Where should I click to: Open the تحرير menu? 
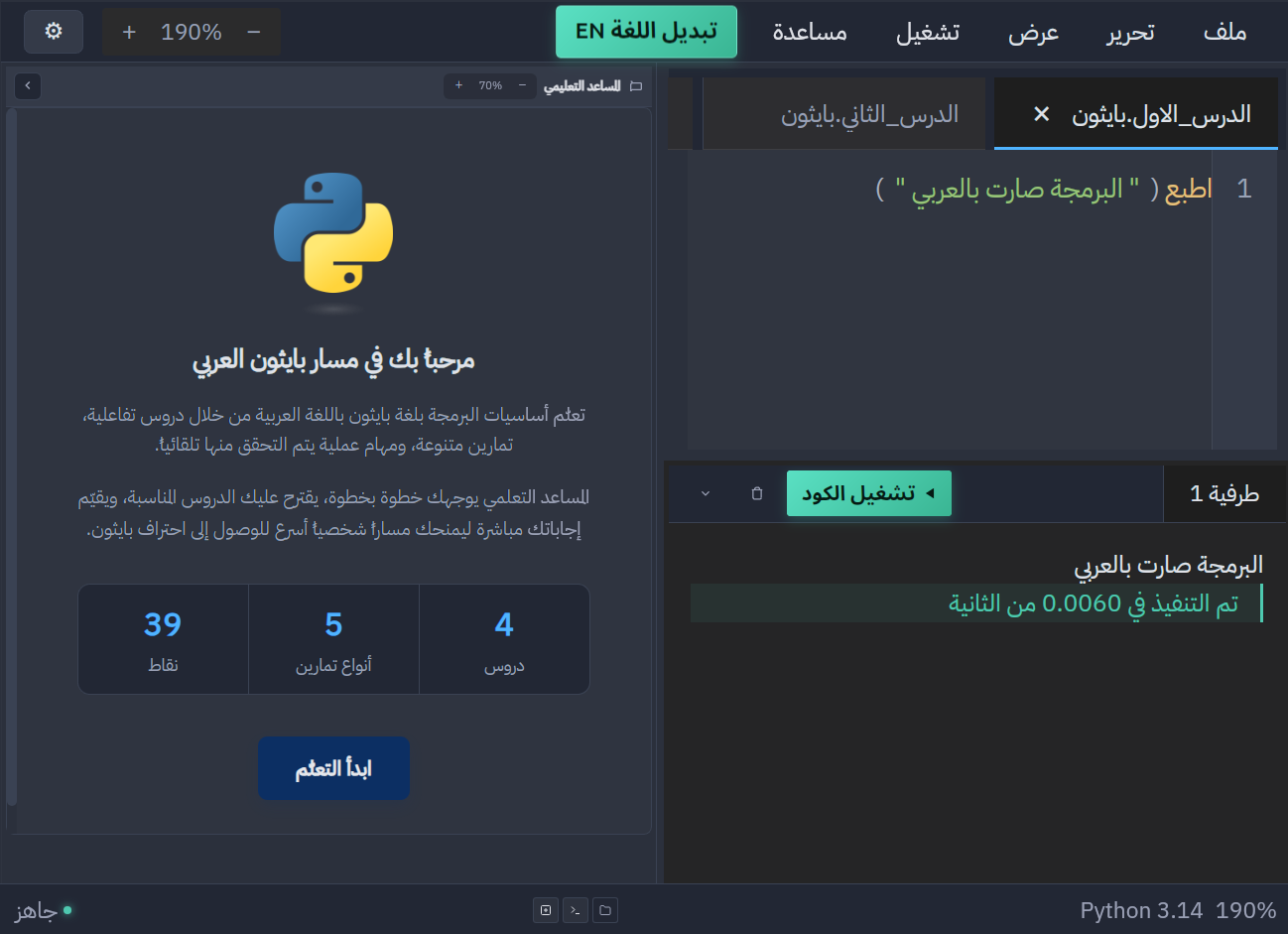click(1131, 32)
